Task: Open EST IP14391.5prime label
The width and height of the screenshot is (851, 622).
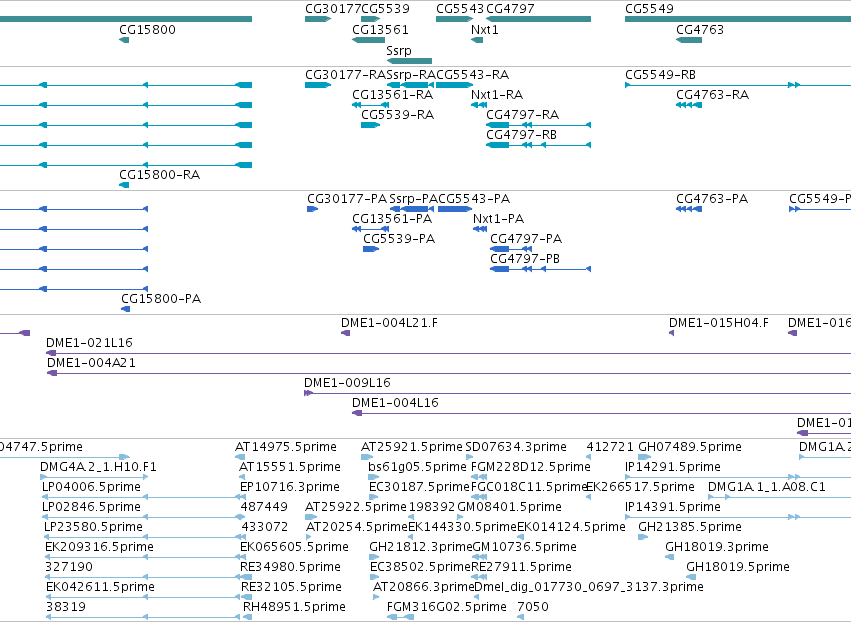Action: 673,507
